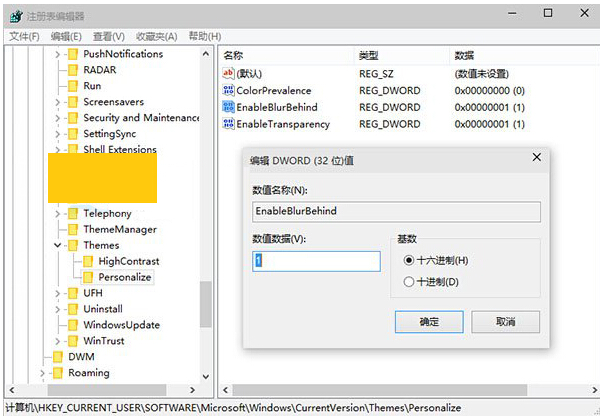Click the ColorPrevalence DWORD value icon
Image resolution: width=603 pixels, height=419 pixels.
pos(228,91)
